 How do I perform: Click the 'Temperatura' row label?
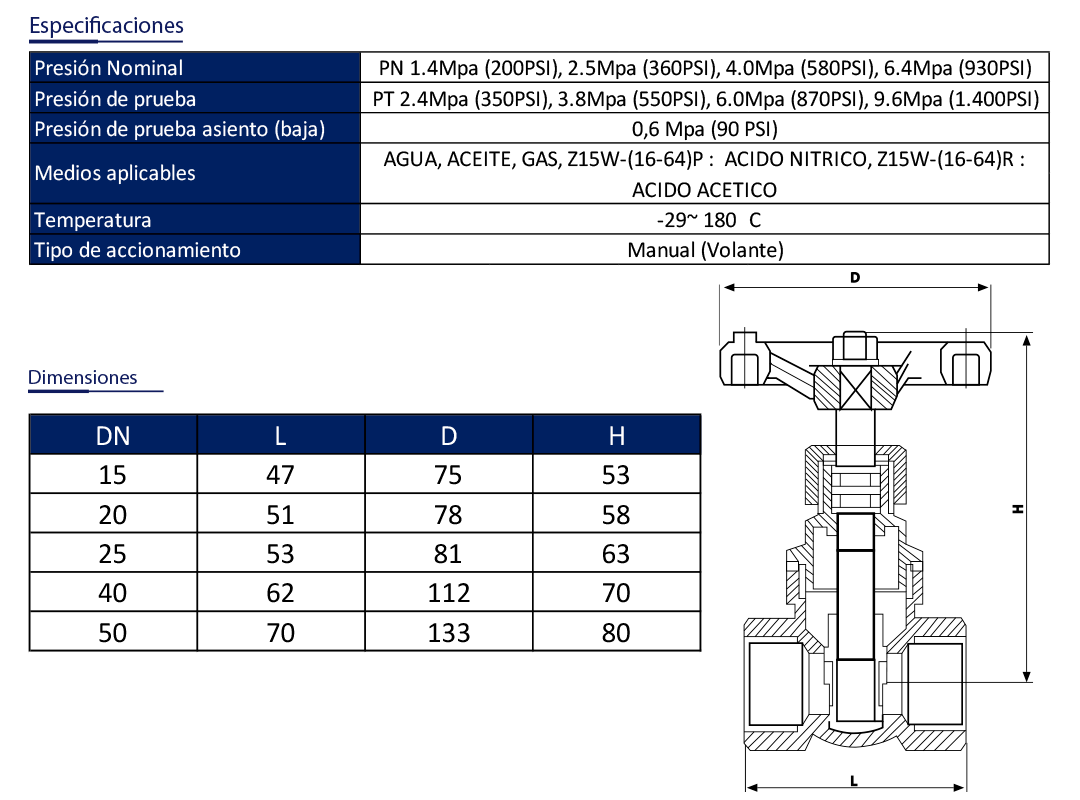[x=93, y=220]
